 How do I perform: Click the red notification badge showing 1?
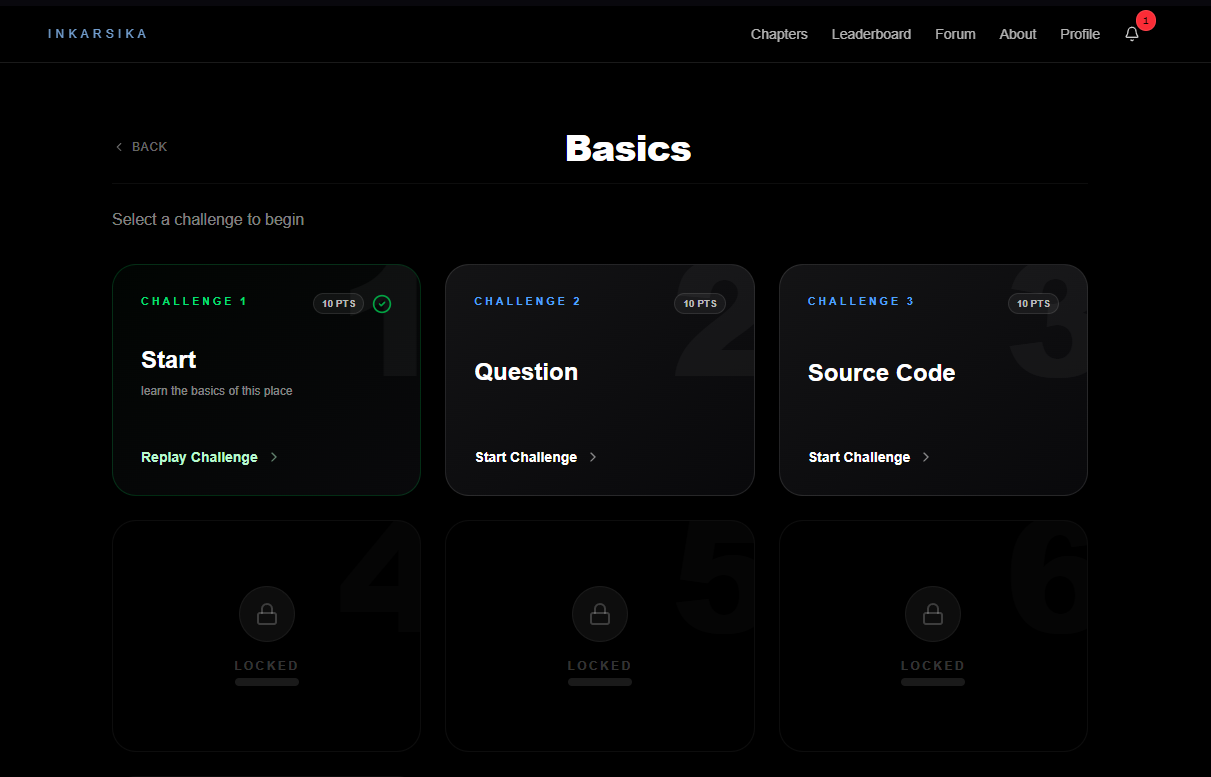1145,20
